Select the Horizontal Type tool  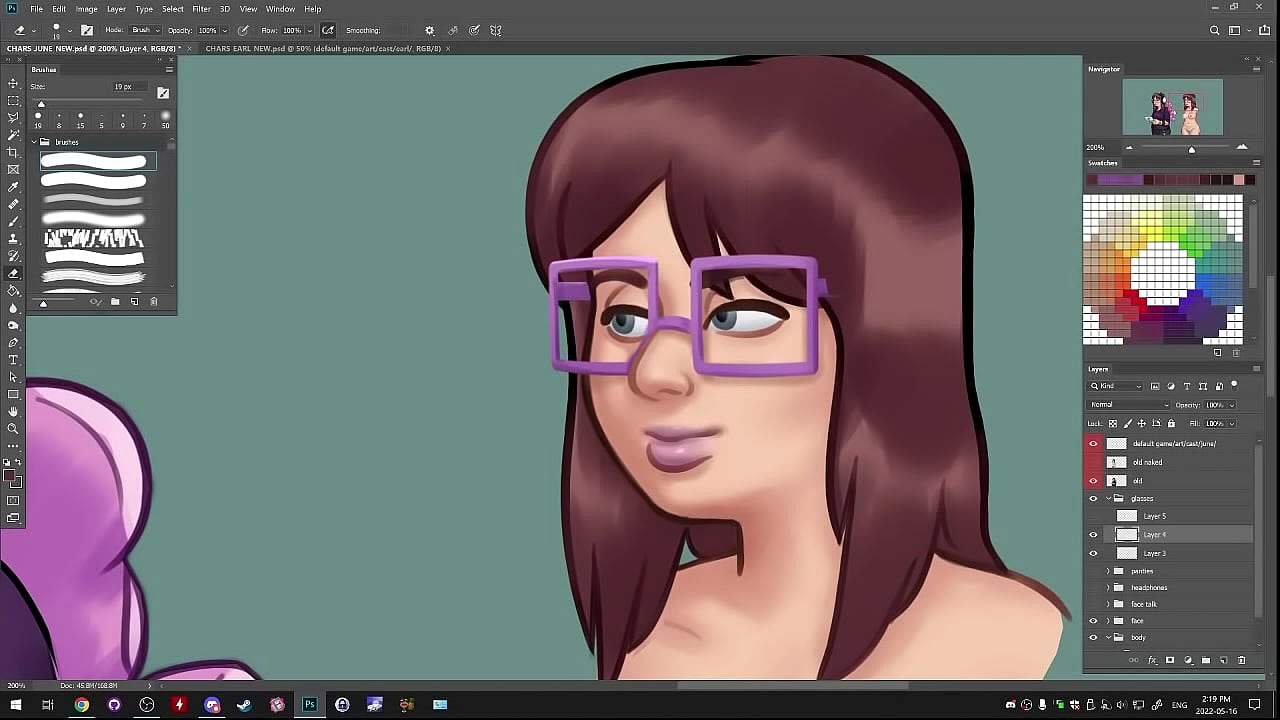(x=13, y=360)
